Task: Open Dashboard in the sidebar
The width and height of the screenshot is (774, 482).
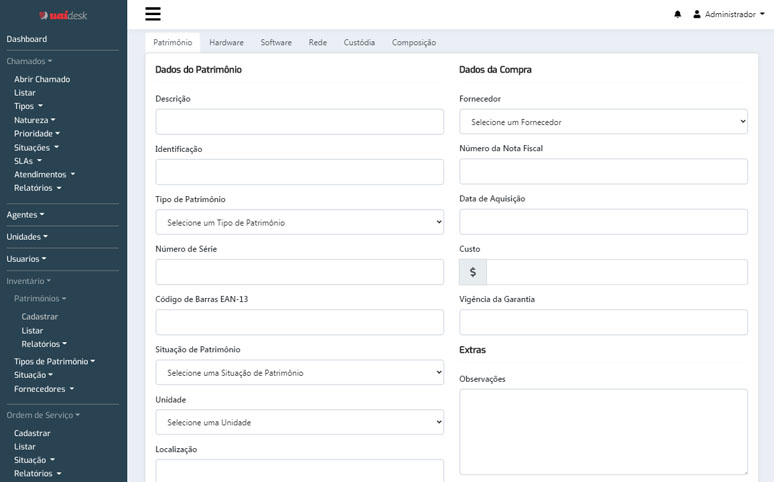Action: (27, 39)
